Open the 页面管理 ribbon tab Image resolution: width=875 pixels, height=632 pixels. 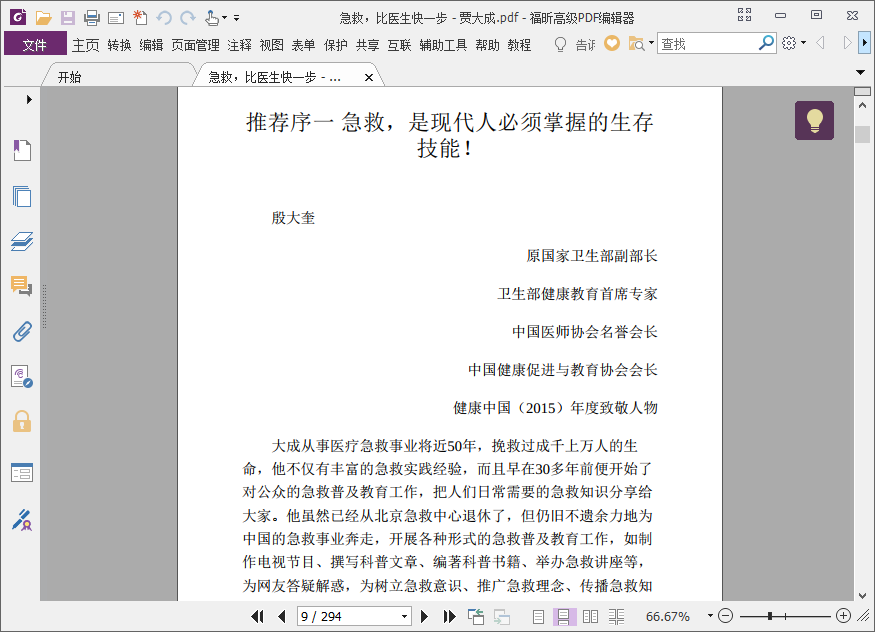[x=195, y=45]
